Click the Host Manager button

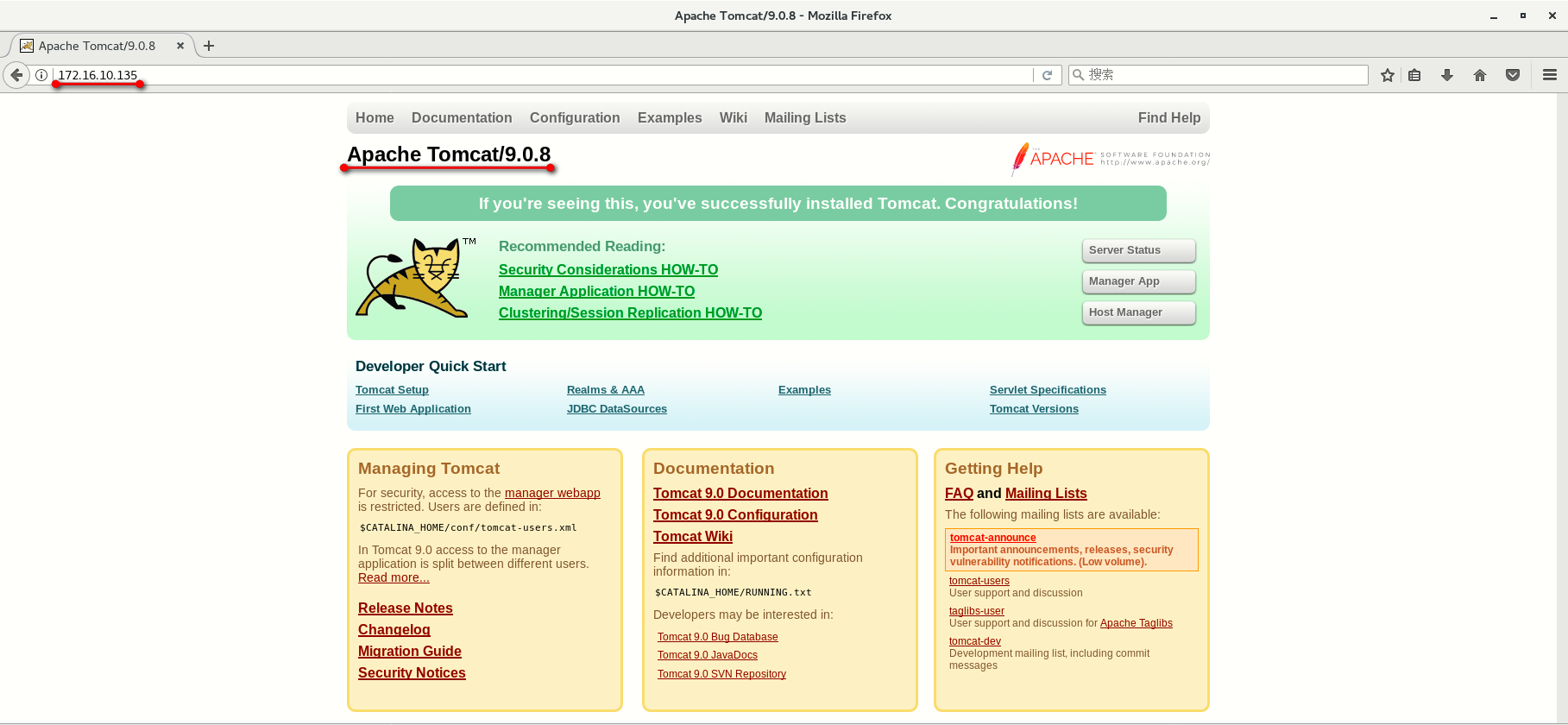[1139, 312]
